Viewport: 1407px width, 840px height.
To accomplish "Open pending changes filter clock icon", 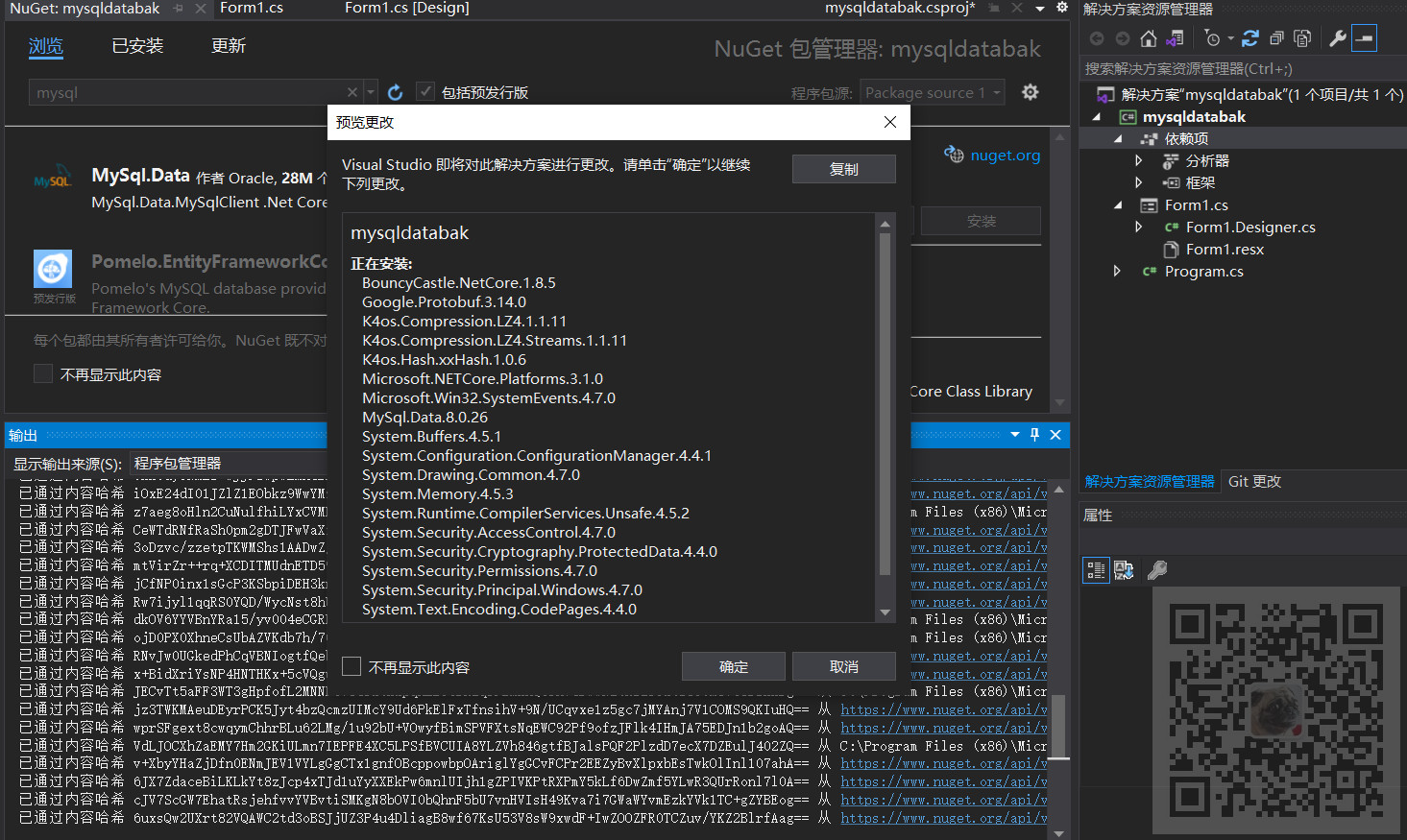I will pyautogui.click(x=1213, y=38).
